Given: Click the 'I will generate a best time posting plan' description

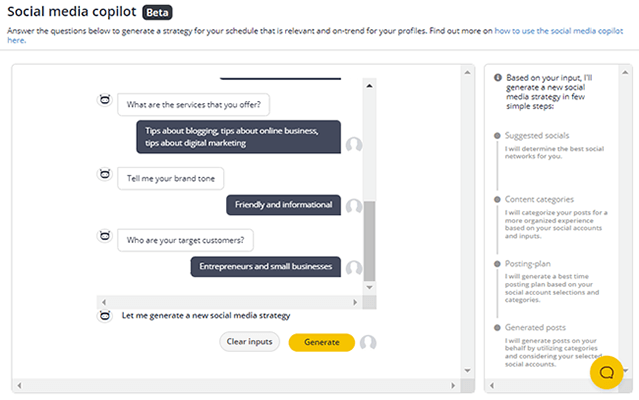Looking at the screenshot, I should (x=552, y=288).
